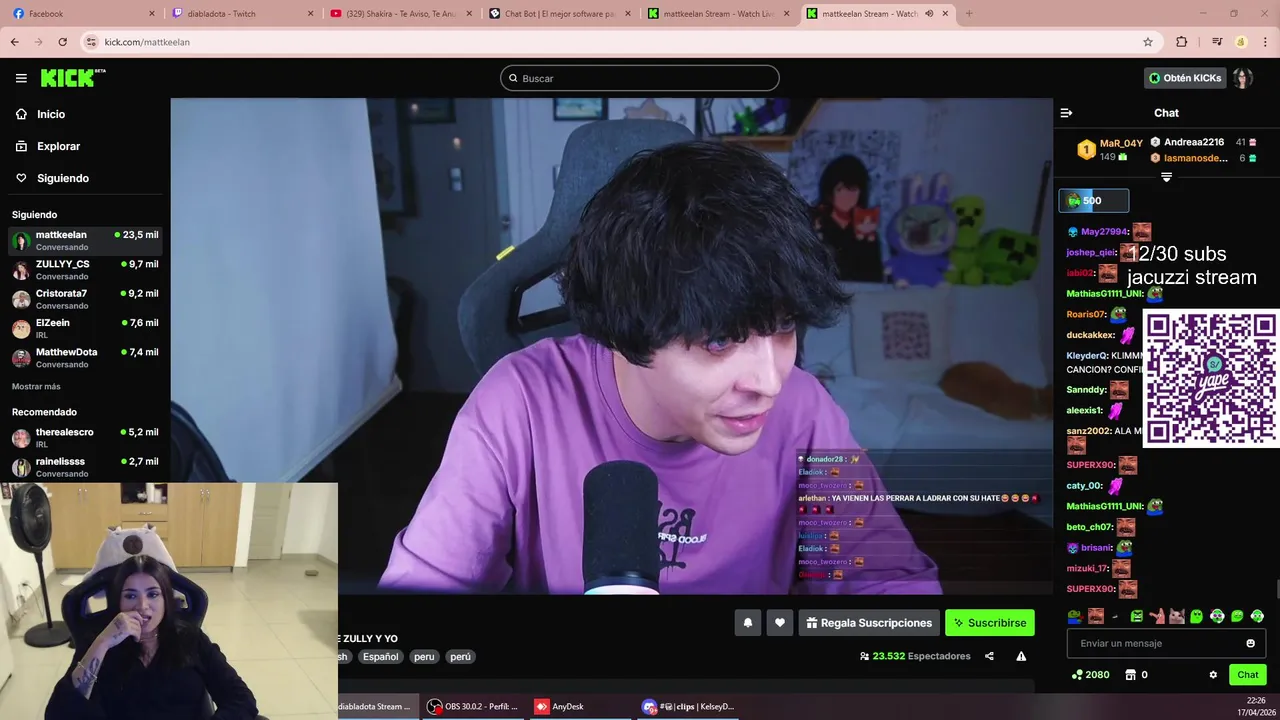This screenshot has height=720, width=1280.
Task: Click the 23.532 Espectadores viewer count
Action: coord(915,656)
